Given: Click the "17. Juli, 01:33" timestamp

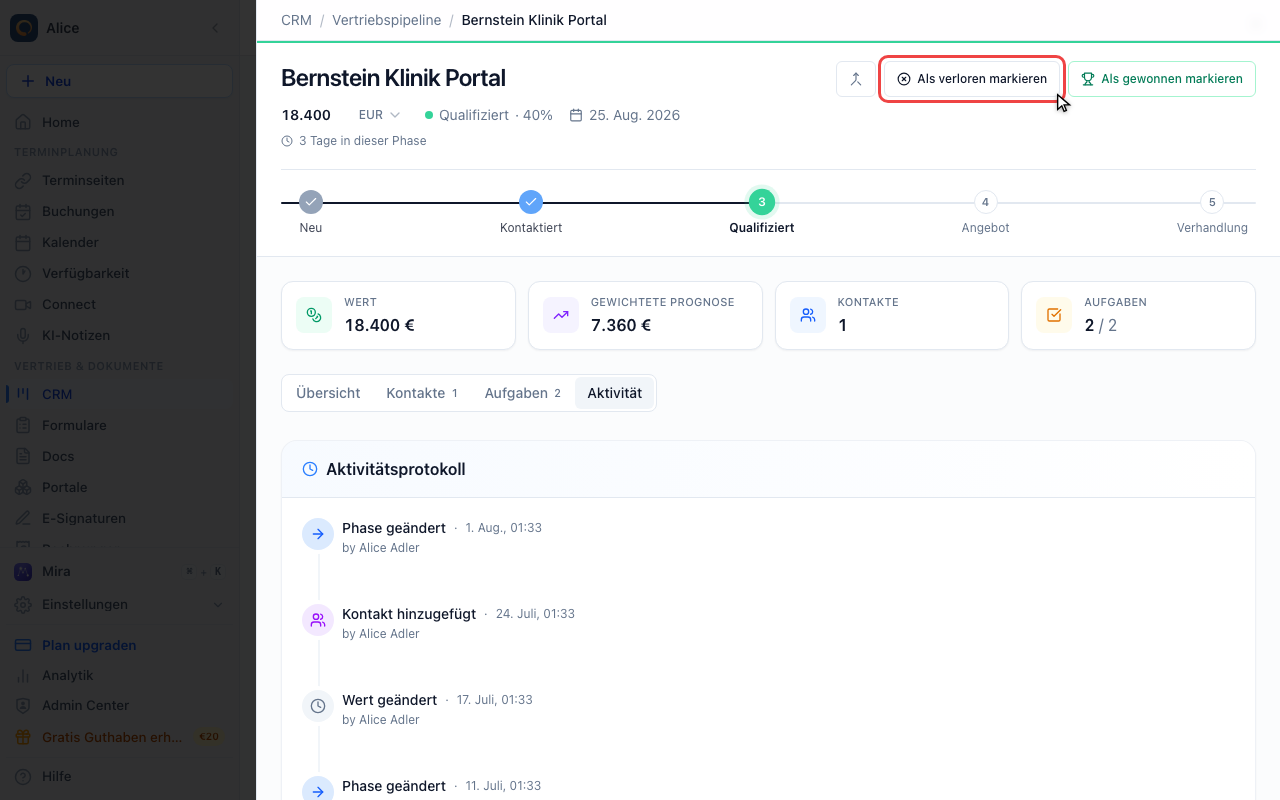Looking at the screenshot, I should tap(495, 700).
